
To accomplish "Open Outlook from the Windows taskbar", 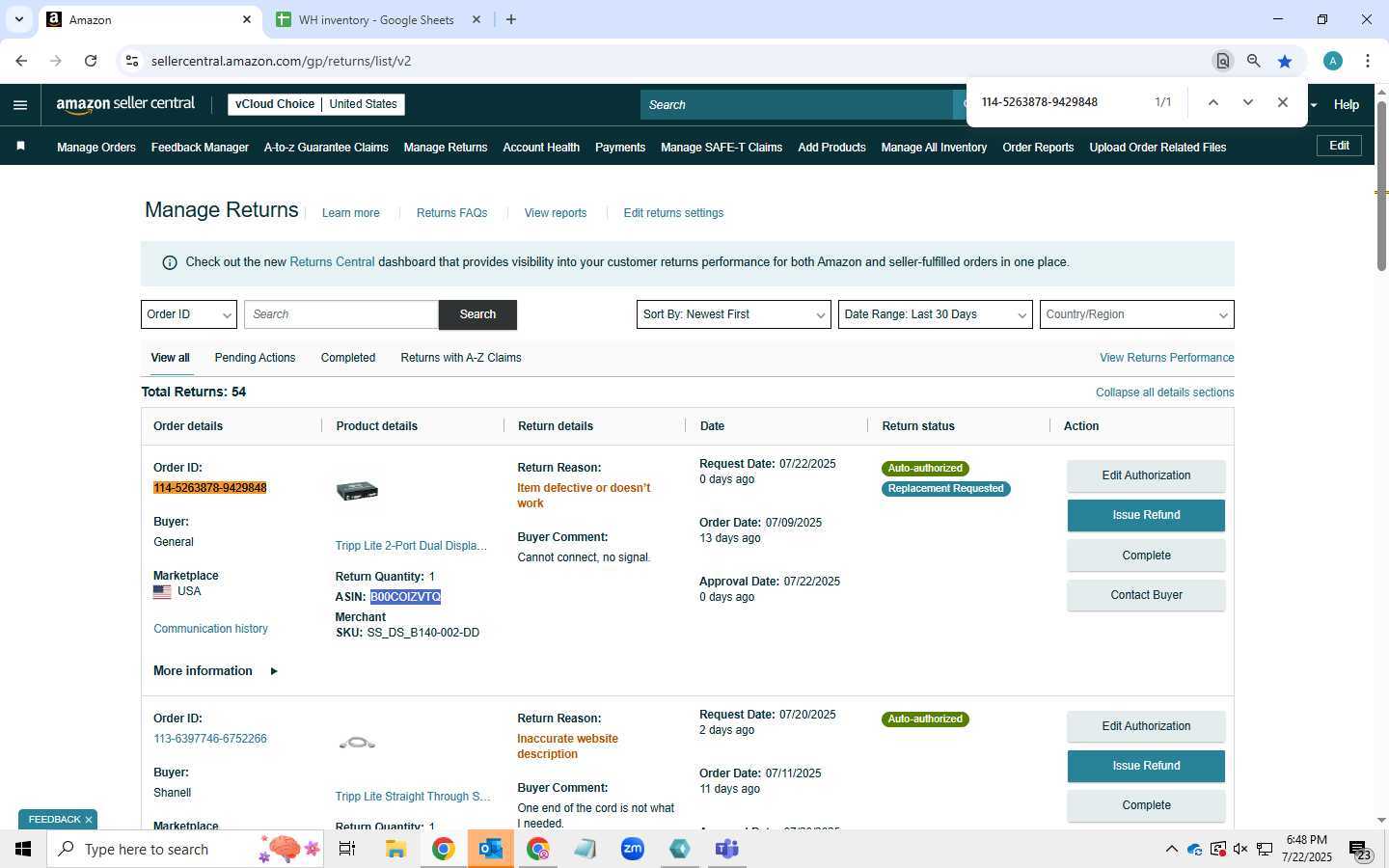I will coord(490,849).
